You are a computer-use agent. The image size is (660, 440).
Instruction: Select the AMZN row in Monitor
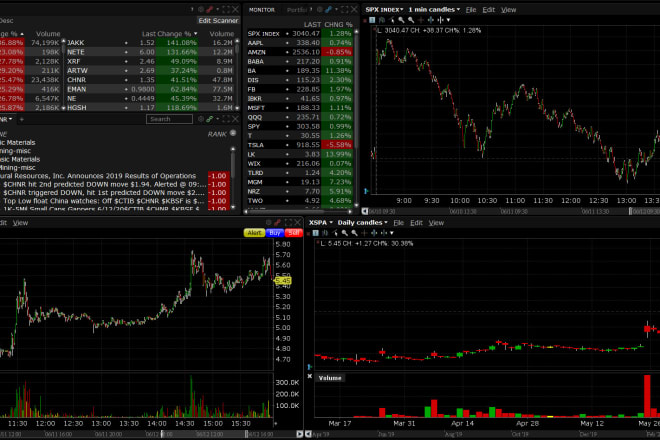pos(300,52)
